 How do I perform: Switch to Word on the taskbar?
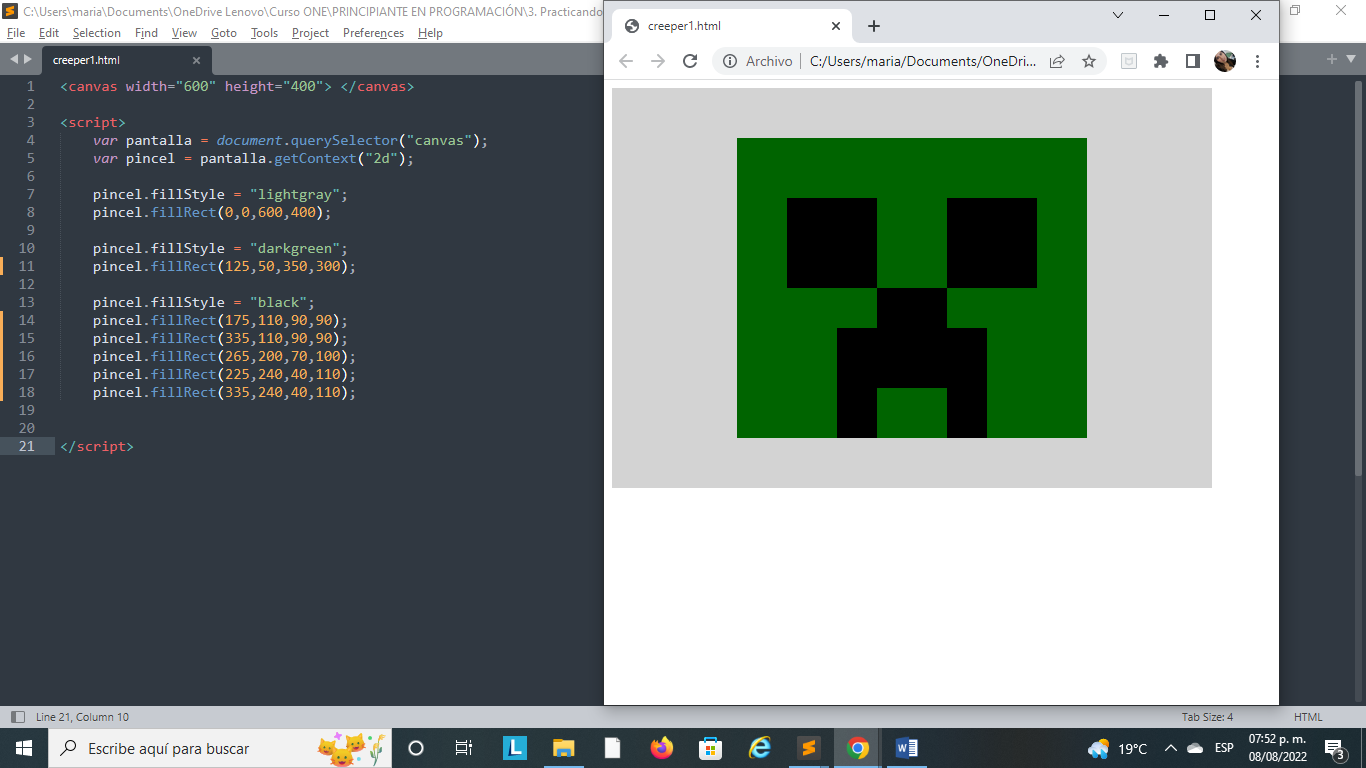click(907, 748)
